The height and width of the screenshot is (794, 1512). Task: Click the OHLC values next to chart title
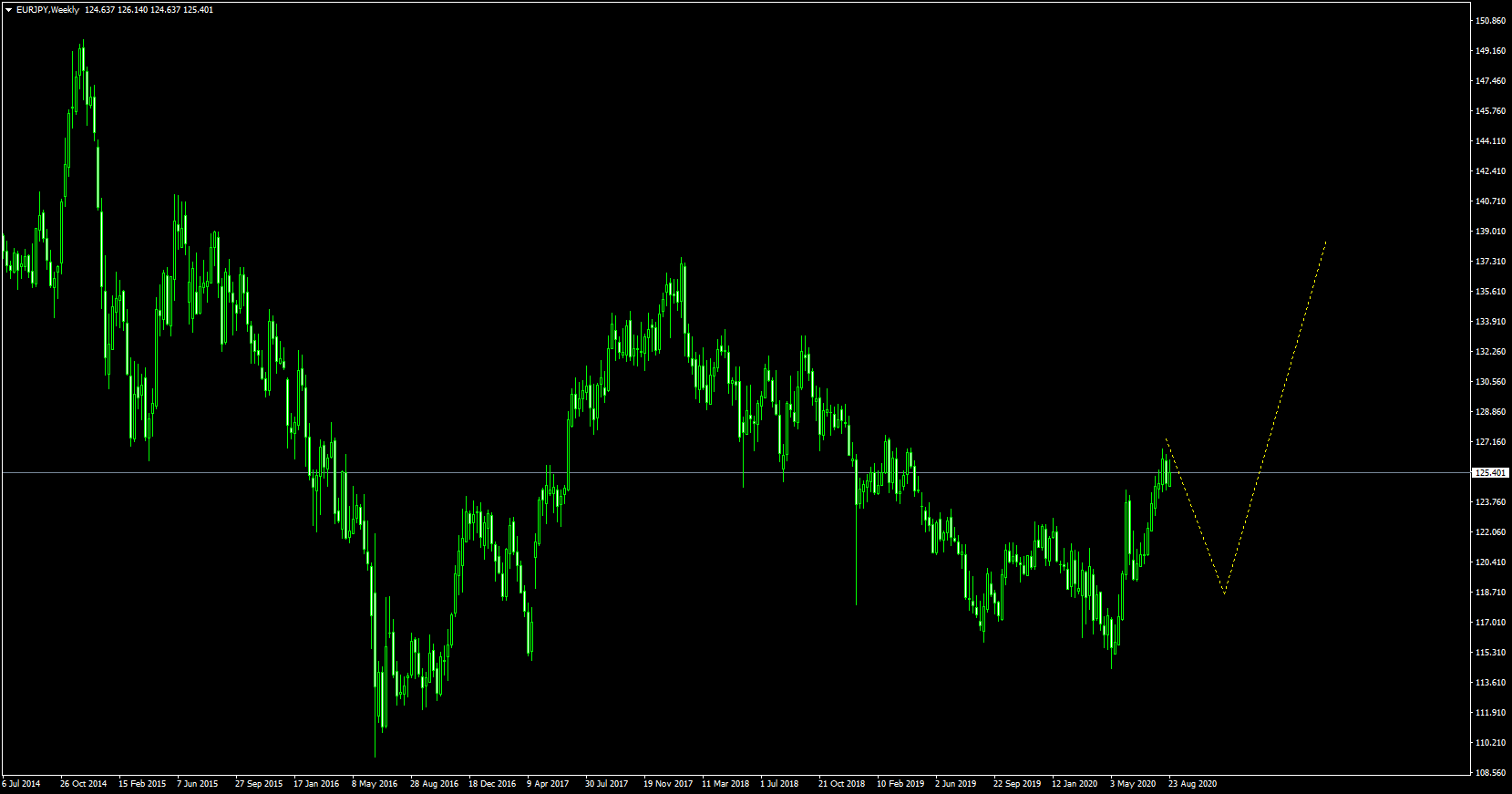click(x=149, y=10)
